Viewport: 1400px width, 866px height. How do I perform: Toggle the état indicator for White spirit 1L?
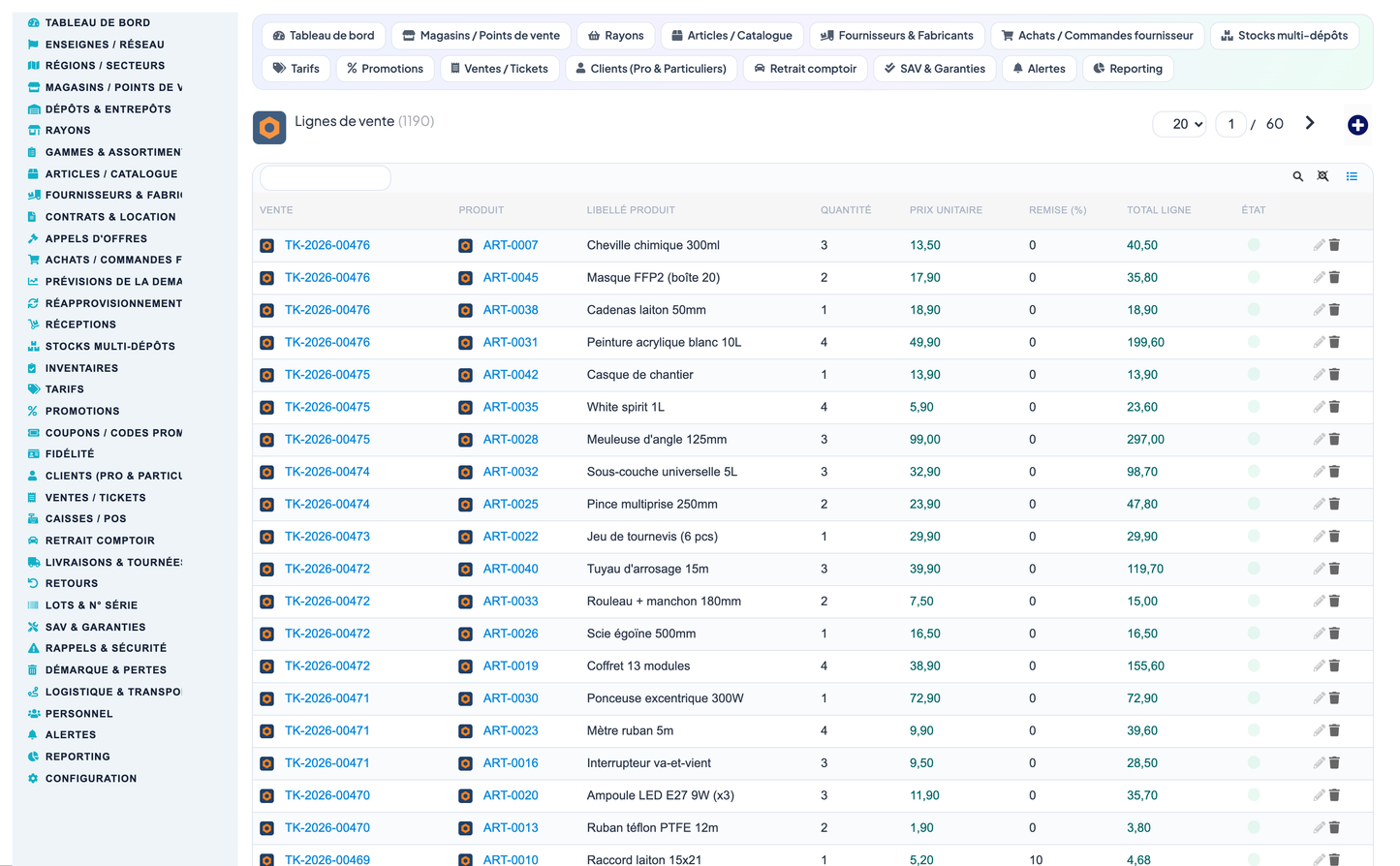(x=1254, y=407)
